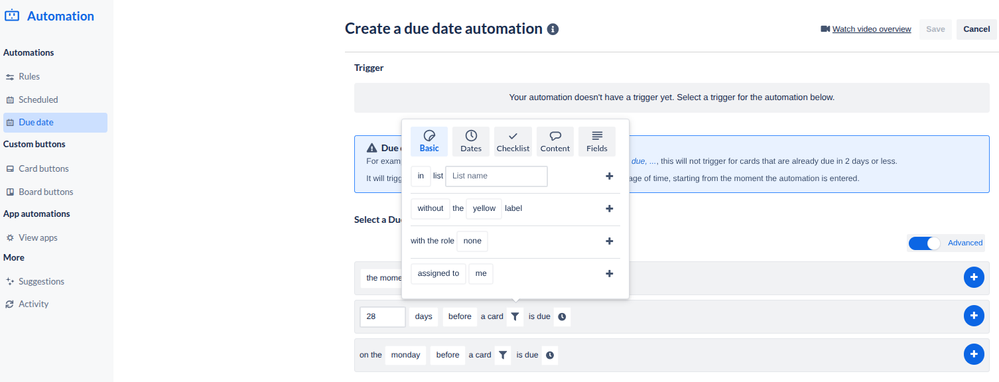
Task: Add the 'with the role' filter plus icon
Action: tap(609, 241)
